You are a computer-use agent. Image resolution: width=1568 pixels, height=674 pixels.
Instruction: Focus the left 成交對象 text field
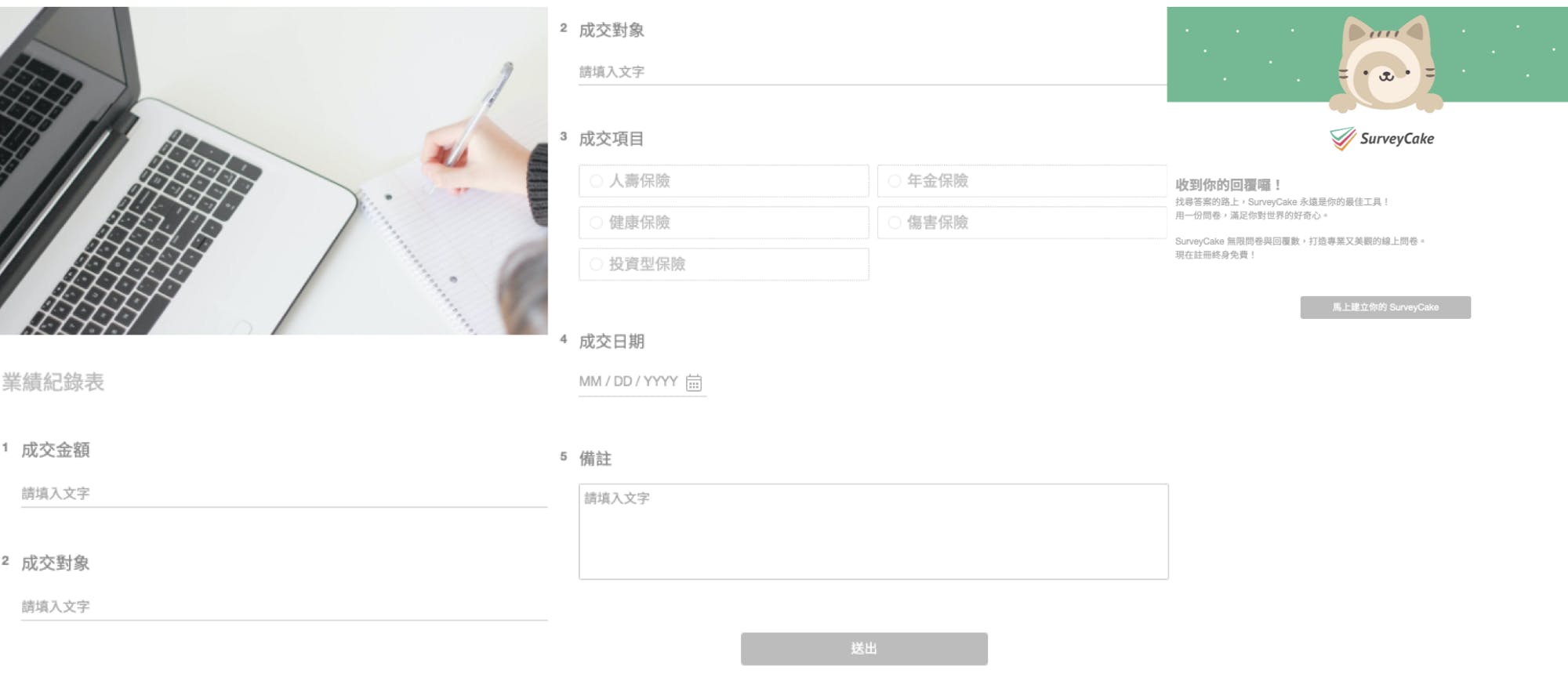tap(284, 607)
